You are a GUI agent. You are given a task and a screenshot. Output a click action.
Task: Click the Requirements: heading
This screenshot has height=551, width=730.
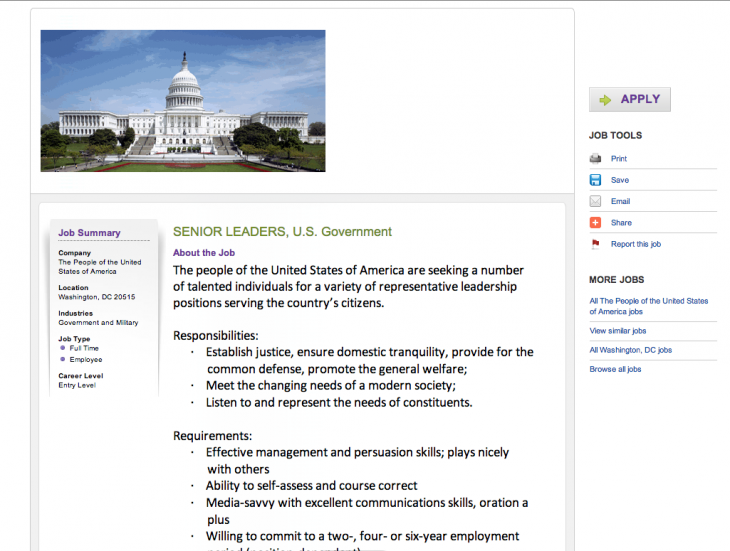point(212,436)
